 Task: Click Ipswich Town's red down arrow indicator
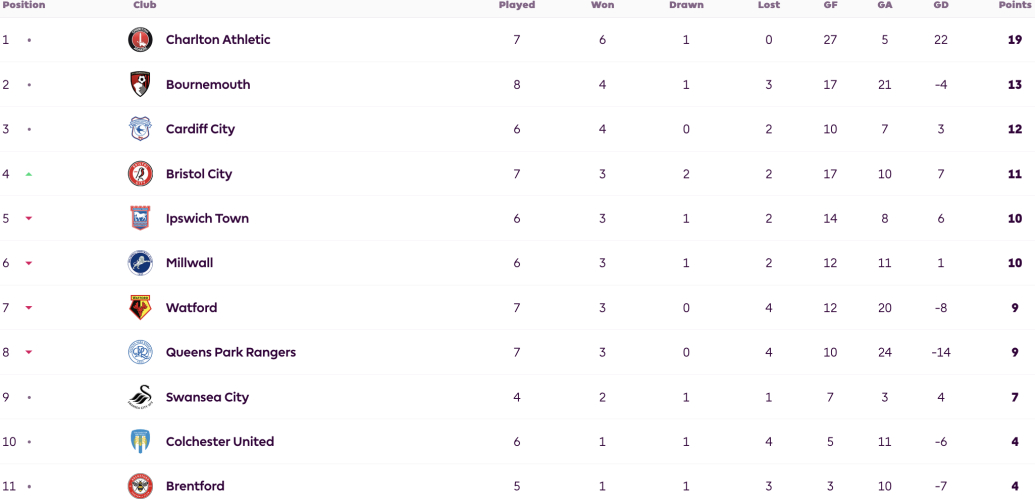[29, 219]
